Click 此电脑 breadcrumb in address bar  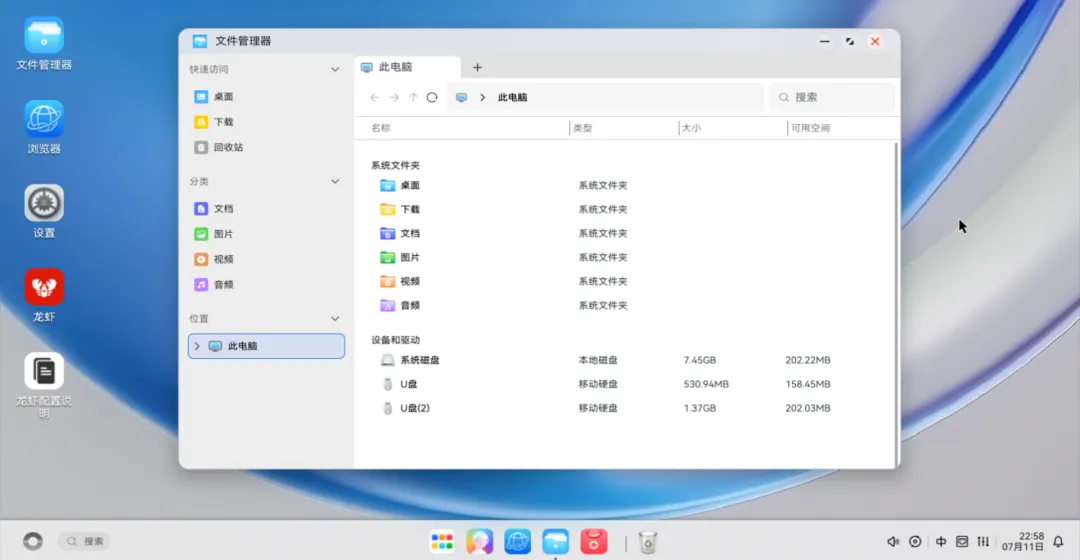[512, 98]
